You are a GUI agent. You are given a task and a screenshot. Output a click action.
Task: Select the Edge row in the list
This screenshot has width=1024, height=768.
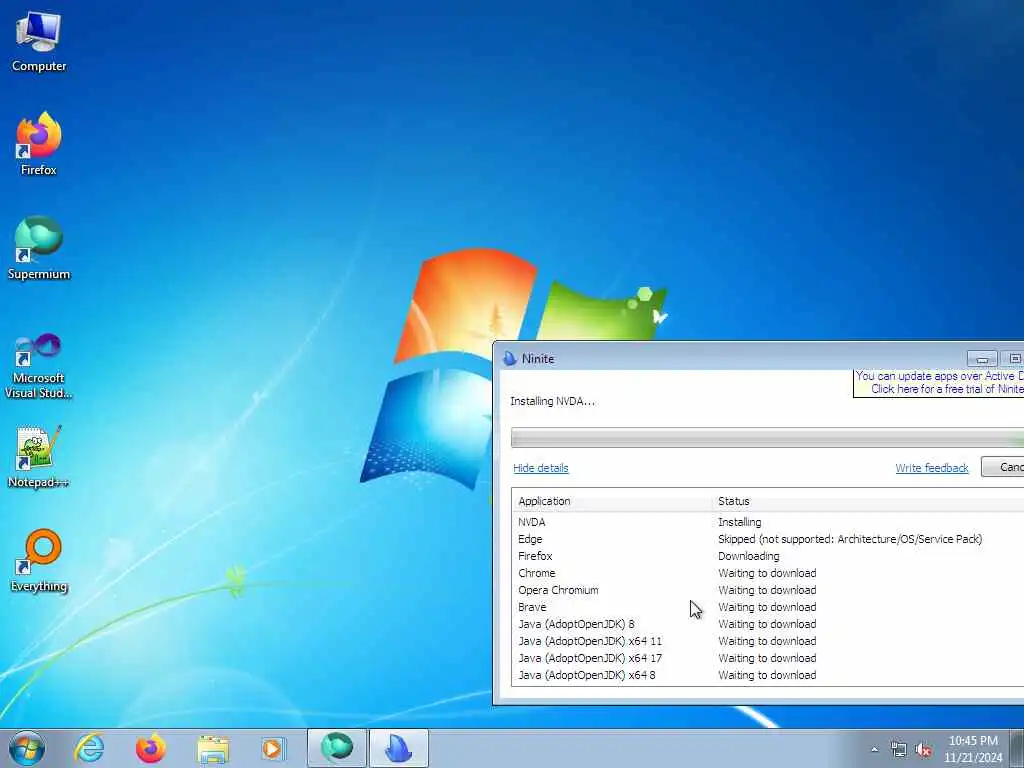767,539
